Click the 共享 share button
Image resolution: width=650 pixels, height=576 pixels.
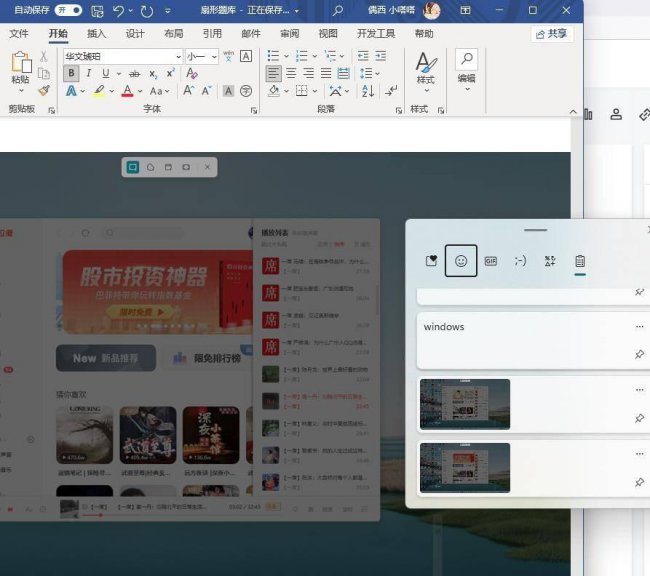click(x=552, y=34)
